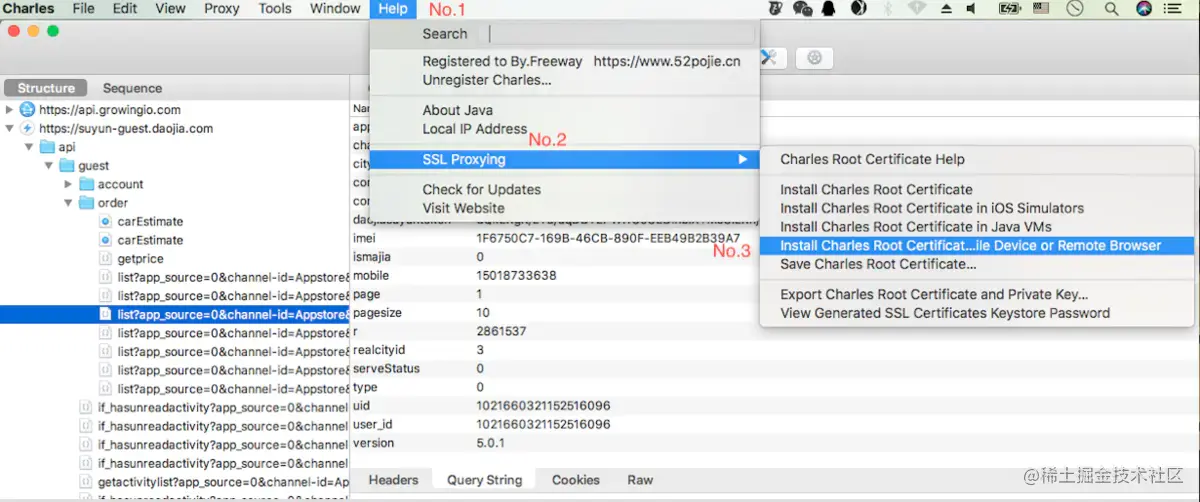Click the eject icon in menu bar
Image resolution: width=1200 pixels, height=502 pixels.
pyautogui.click(x=947, y=9)
